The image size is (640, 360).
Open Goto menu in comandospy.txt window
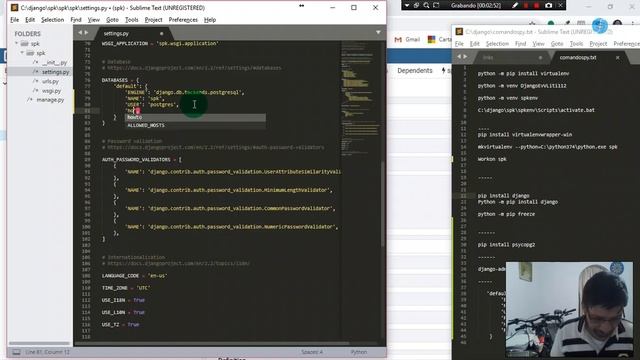(x=557, y=44)
